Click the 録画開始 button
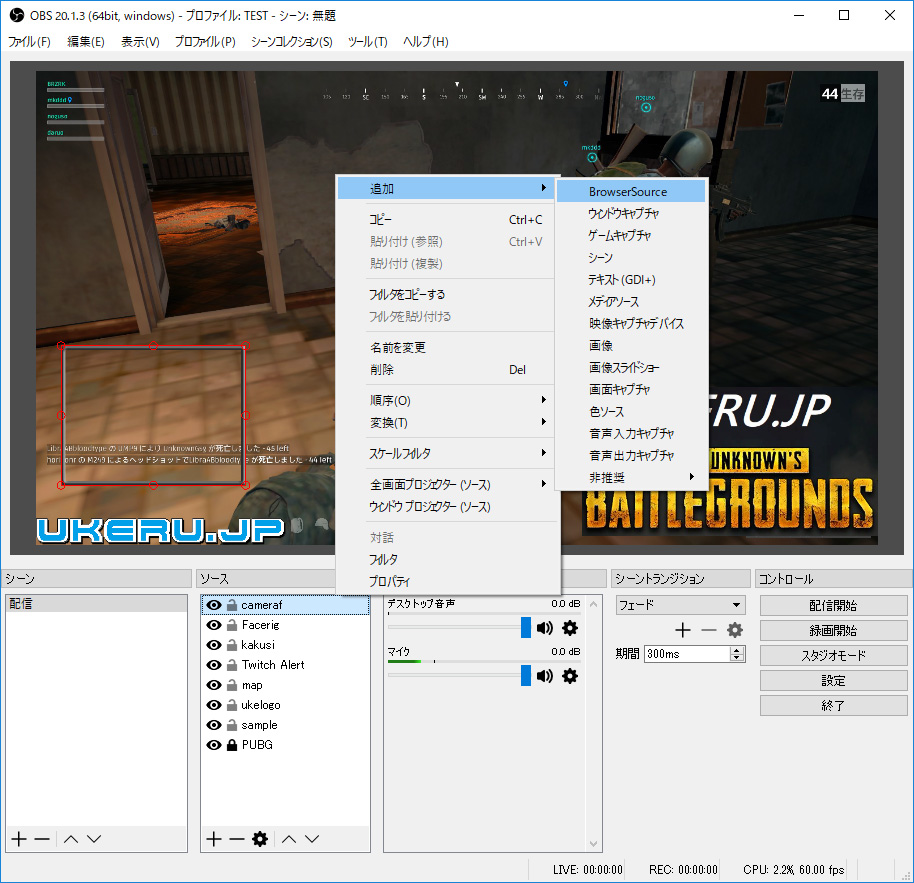The image size is (914, 883). (833, 631)
